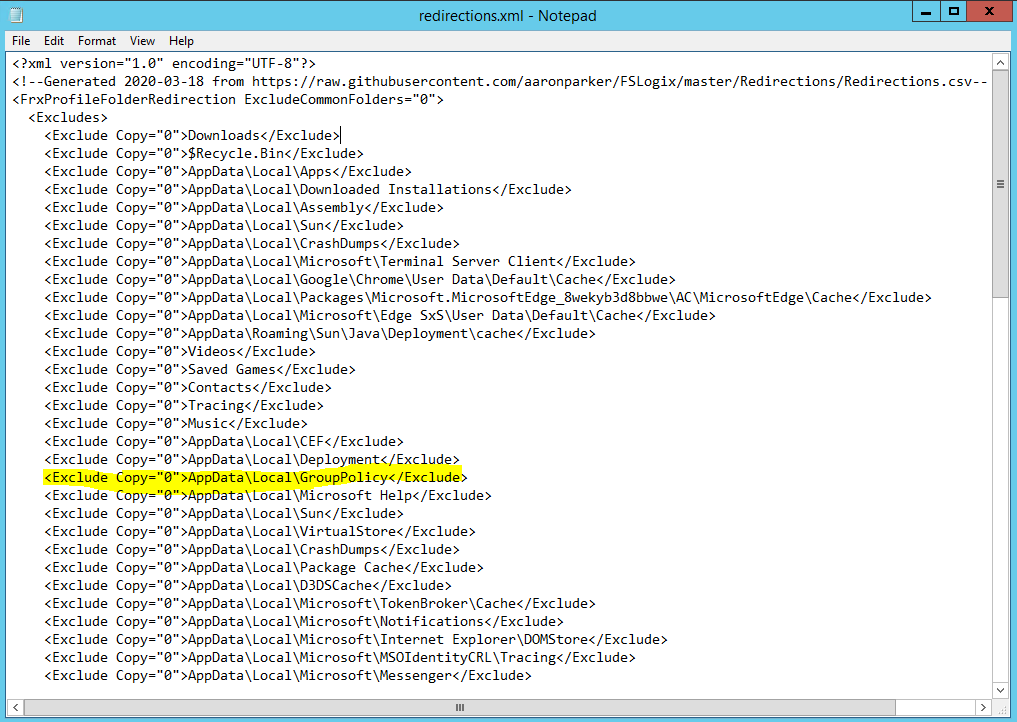Click the $Recycle.Bin exclude line
Viewport: 1017px width, 722px height.
tap(204, 154)
